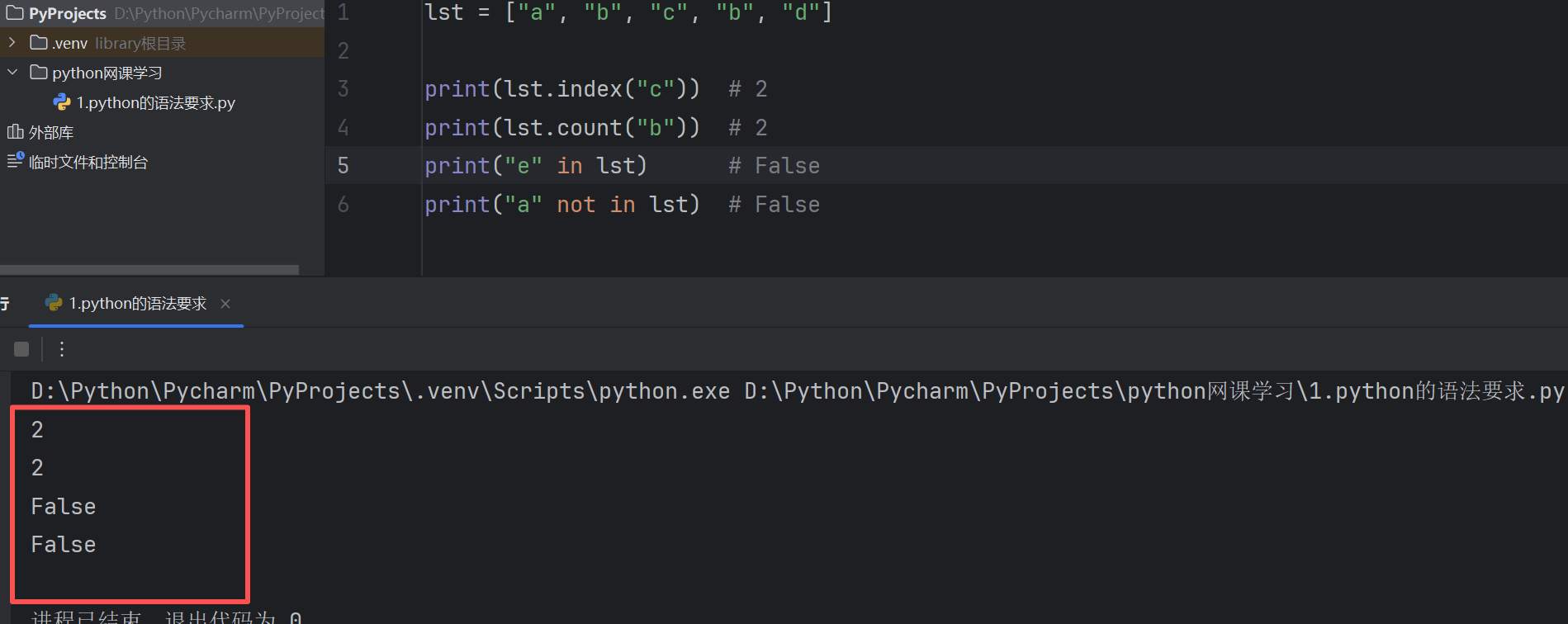Click the Python file icon beside 1.python的语法要求.py
1568x624 pixels.
[x=62, y=102]
